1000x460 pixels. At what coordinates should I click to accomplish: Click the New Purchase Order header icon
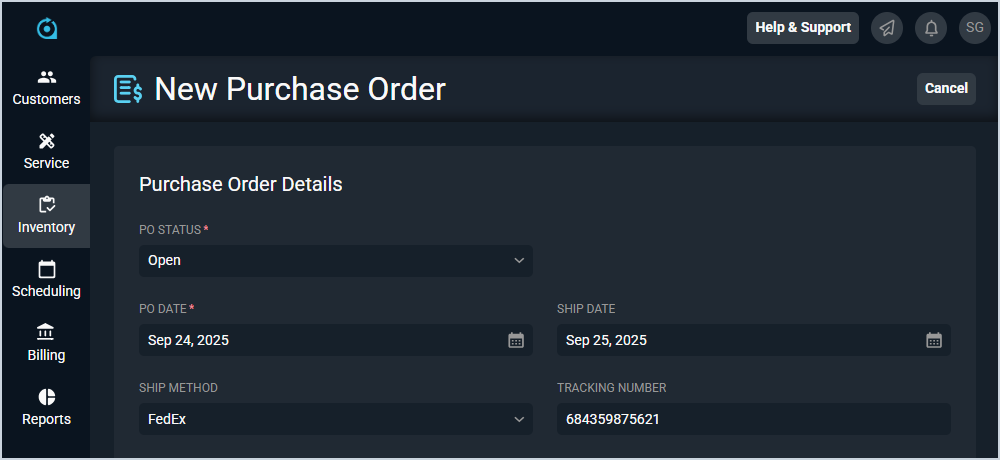tap(128, 89)
